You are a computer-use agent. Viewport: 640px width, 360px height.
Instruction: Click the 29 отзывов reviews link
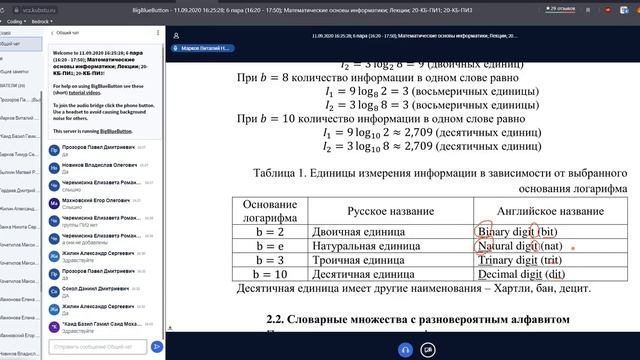(x=561, y=9)
